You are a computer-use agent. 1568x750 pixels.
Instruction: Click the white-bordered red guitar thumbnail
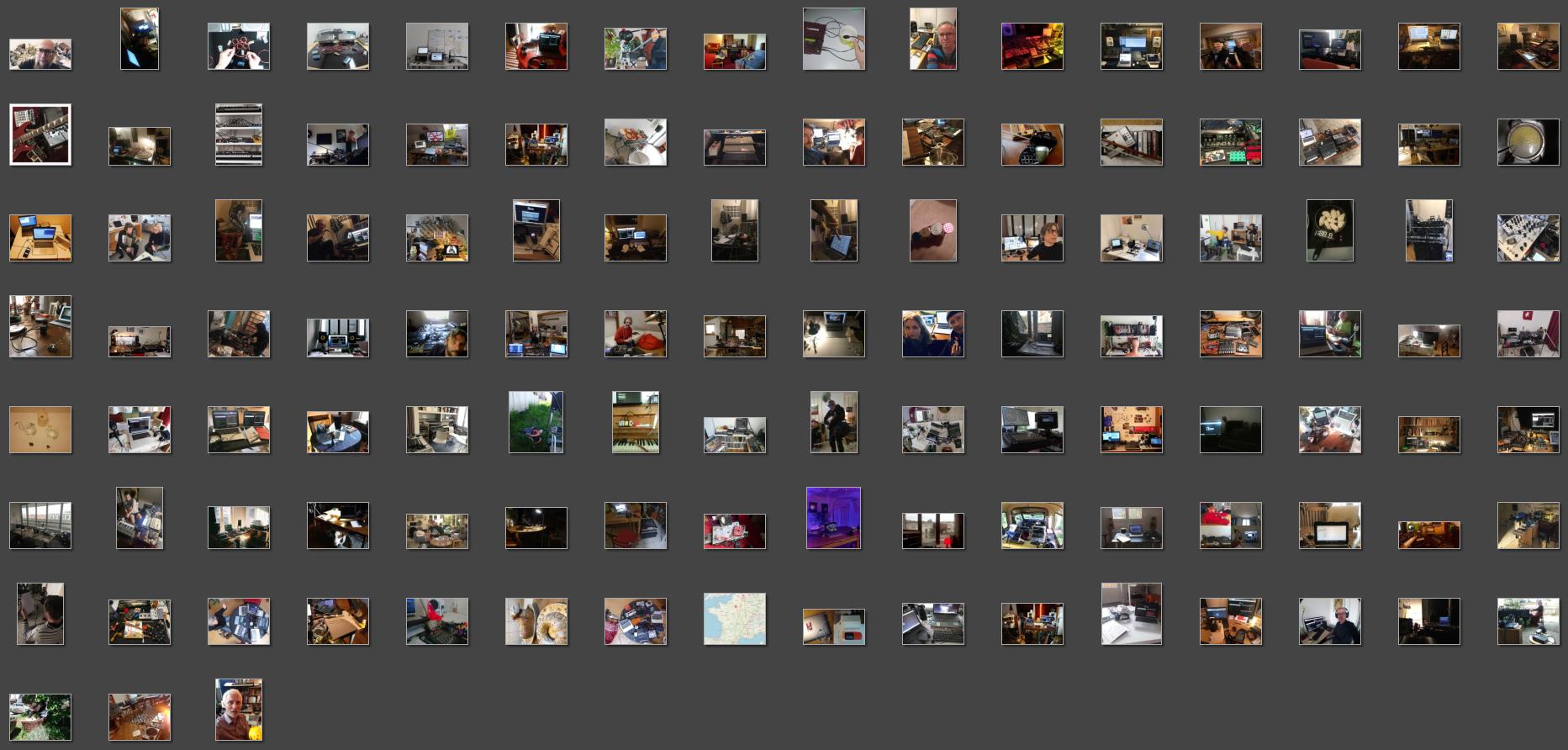[40, 135]
